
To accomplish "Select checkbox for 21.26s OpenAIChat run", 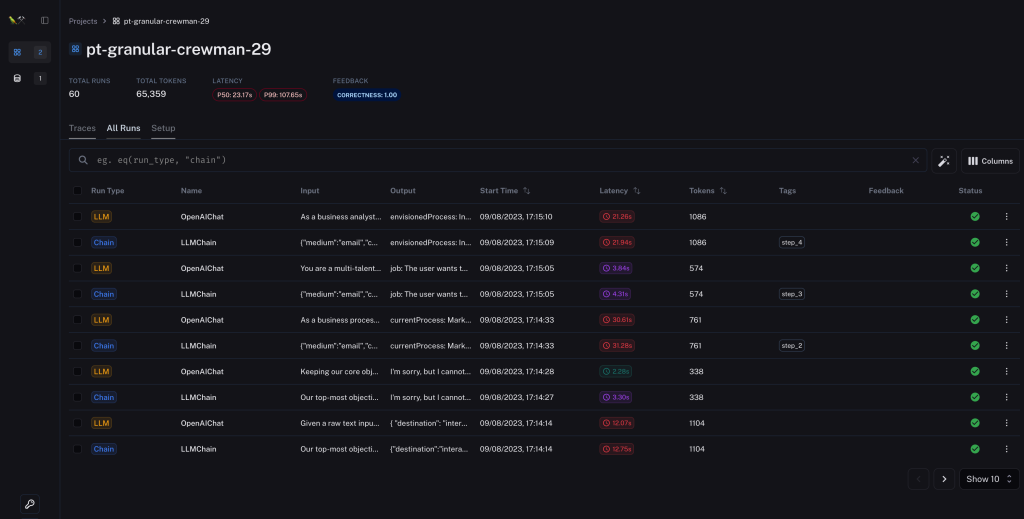I will click(x=77, y=216).
